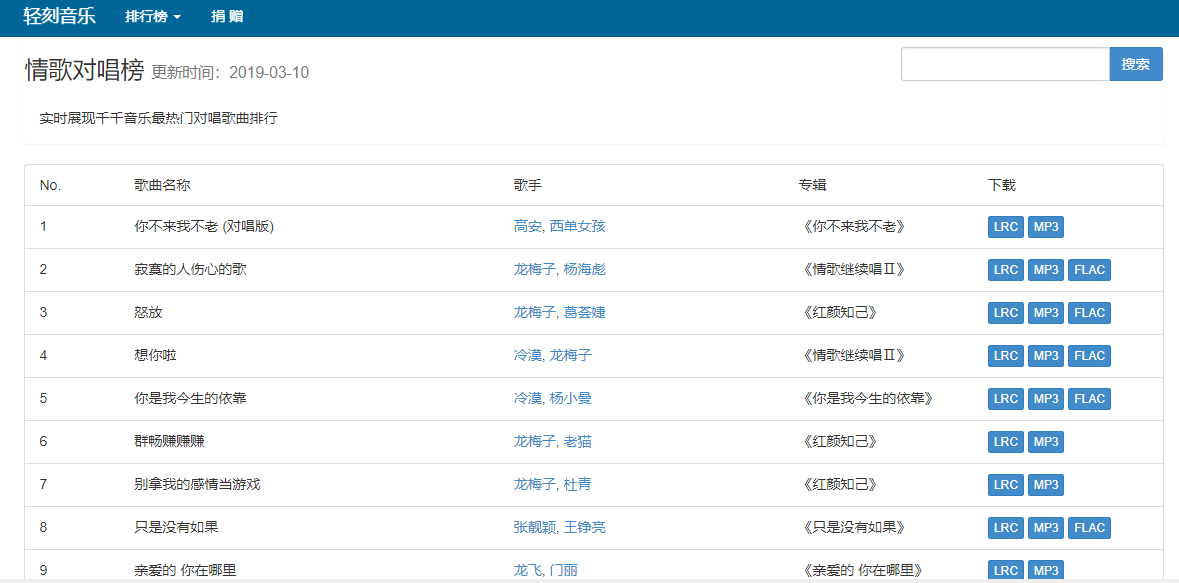Screen dimensions: 1179x583
Task: Download FLAC for 只是没有如果
Action: 1089,528
